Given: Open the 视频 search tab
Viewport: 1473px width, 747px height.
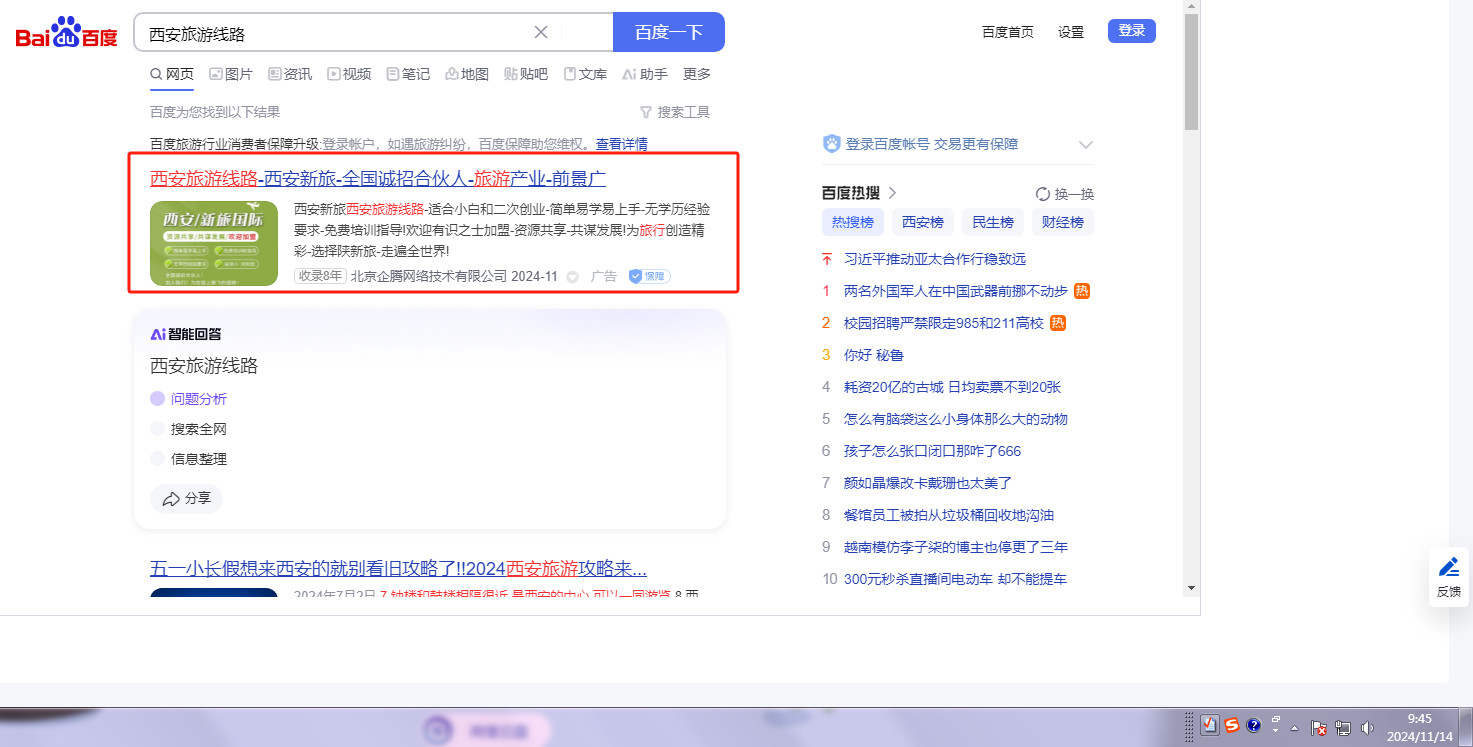Looking at the screenshot, I should (x=349, y=74).
